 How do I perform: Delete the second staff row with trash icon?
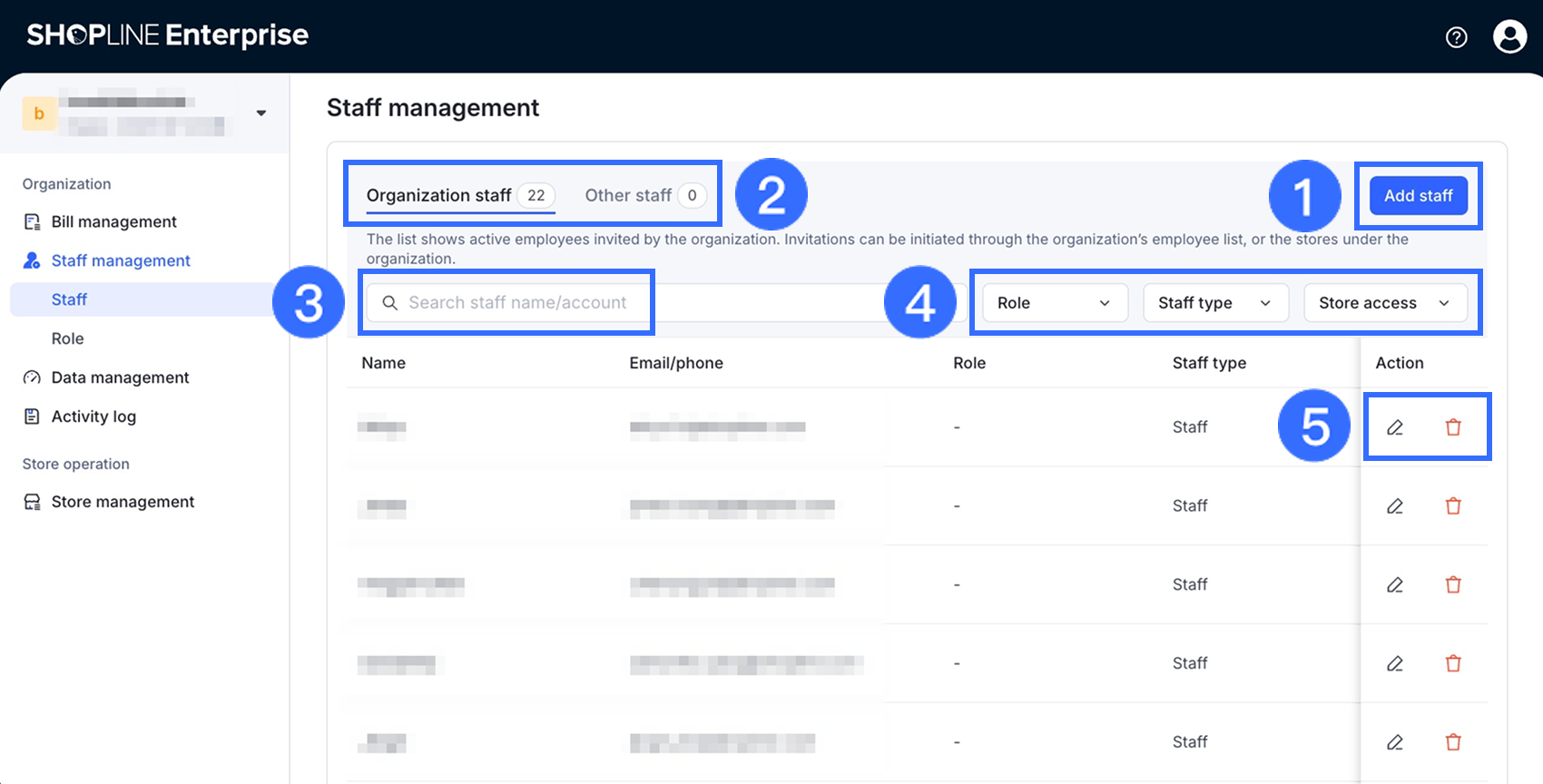click(1453, 506)
